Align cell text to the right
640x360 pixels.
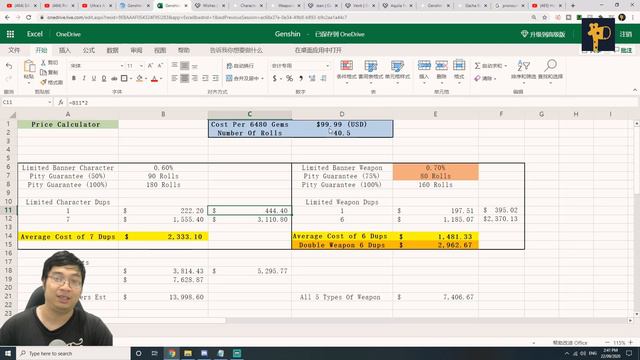coord(195,78)
